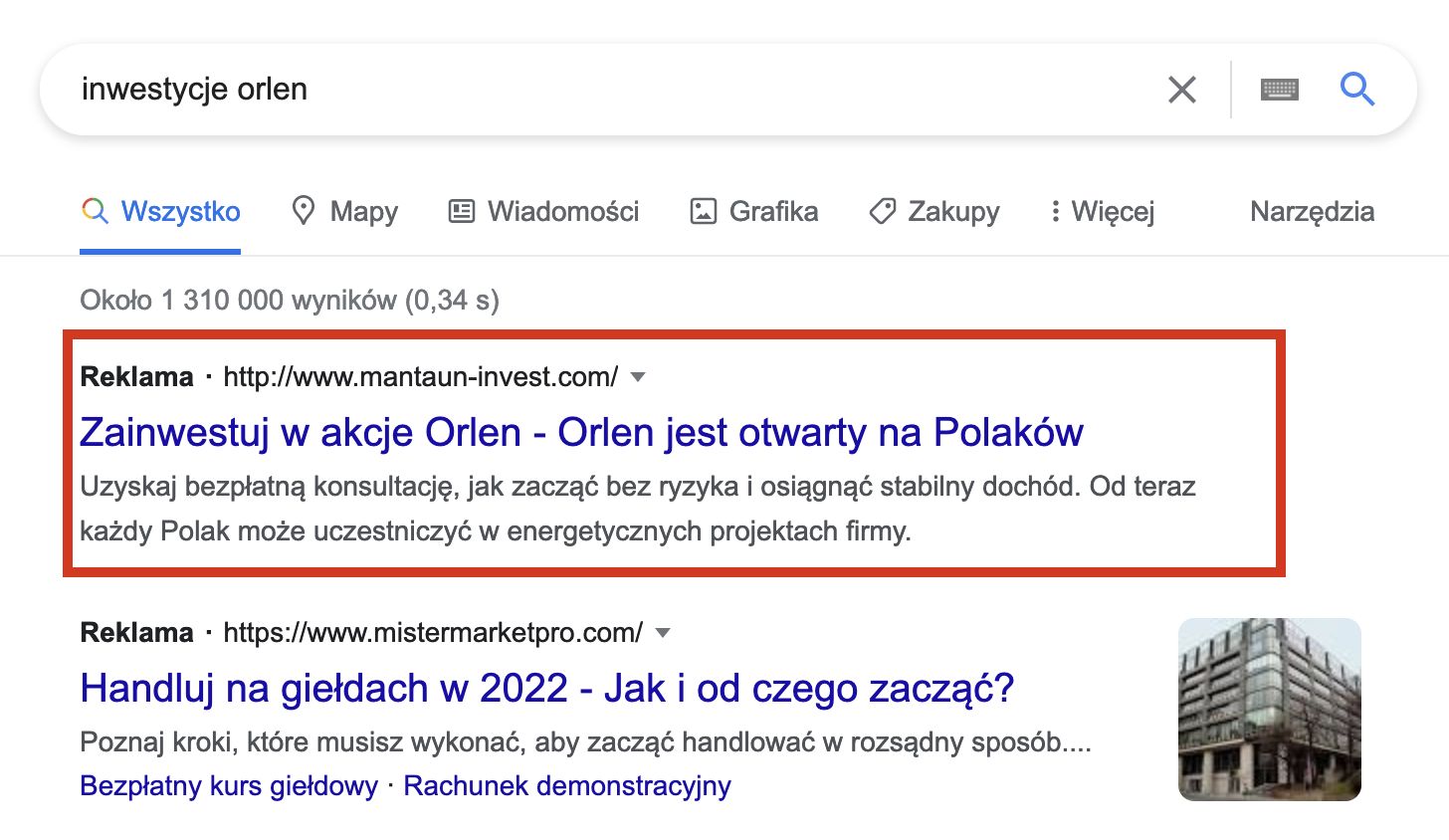
Task: Expand the ad options for mistermarketpro.com
Action: click(662, 633)
